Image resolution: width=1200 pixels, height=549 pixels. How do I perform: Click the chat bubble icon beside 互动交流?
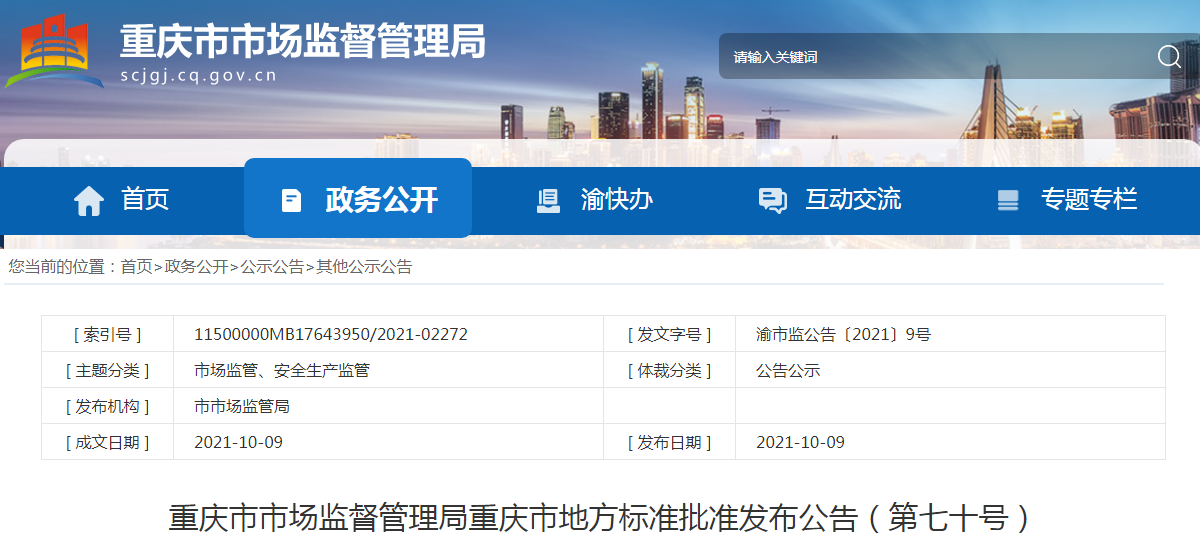(772, 200)
